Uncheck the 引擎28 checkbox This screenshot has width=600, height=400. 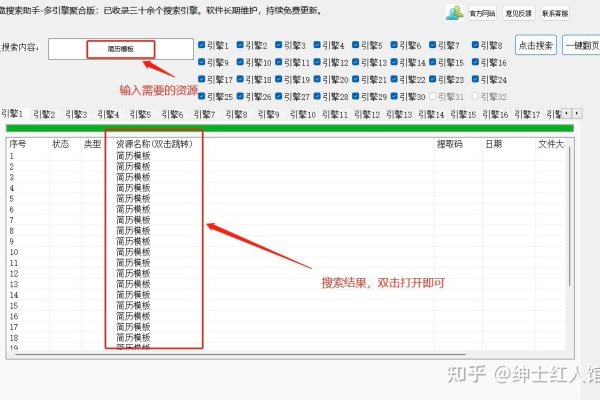click(317, 96)
